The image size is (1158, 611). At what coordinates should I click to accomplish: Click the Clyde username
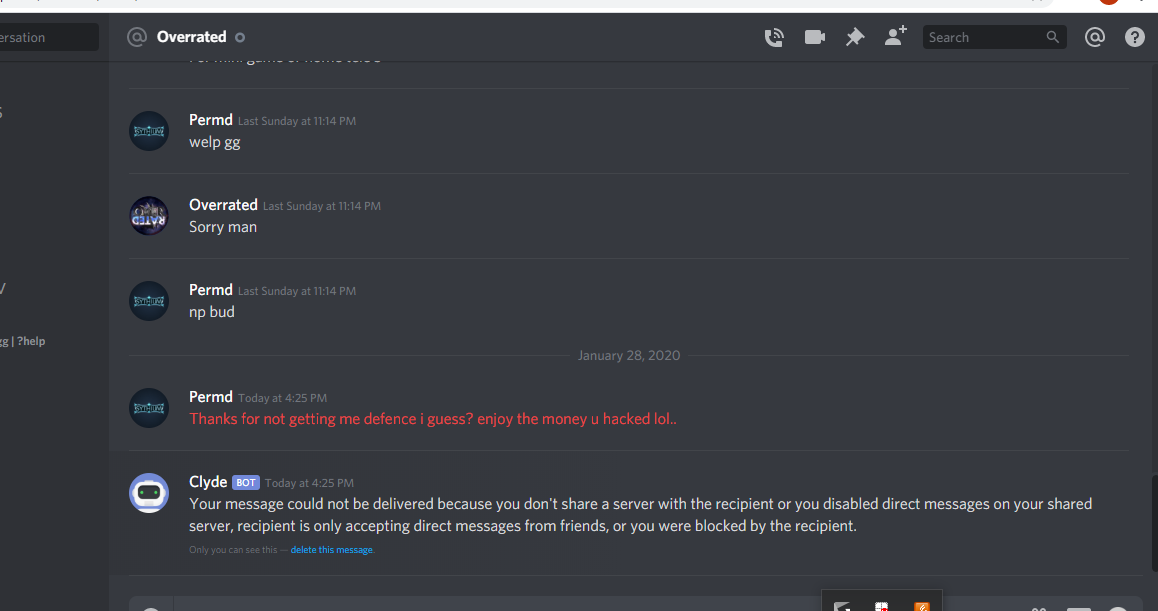pos(208,482)
